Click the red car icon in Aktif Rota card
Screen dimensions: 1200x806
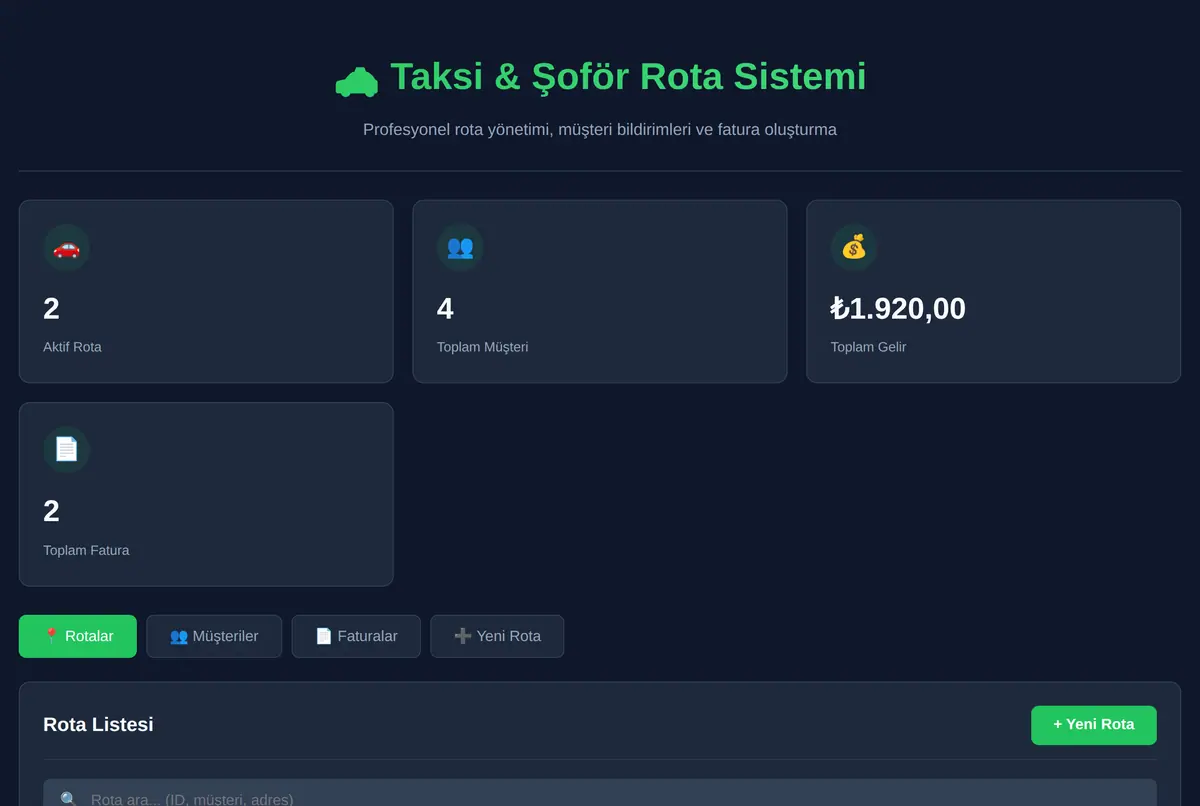pyautogui.click(x=67, y=247)
